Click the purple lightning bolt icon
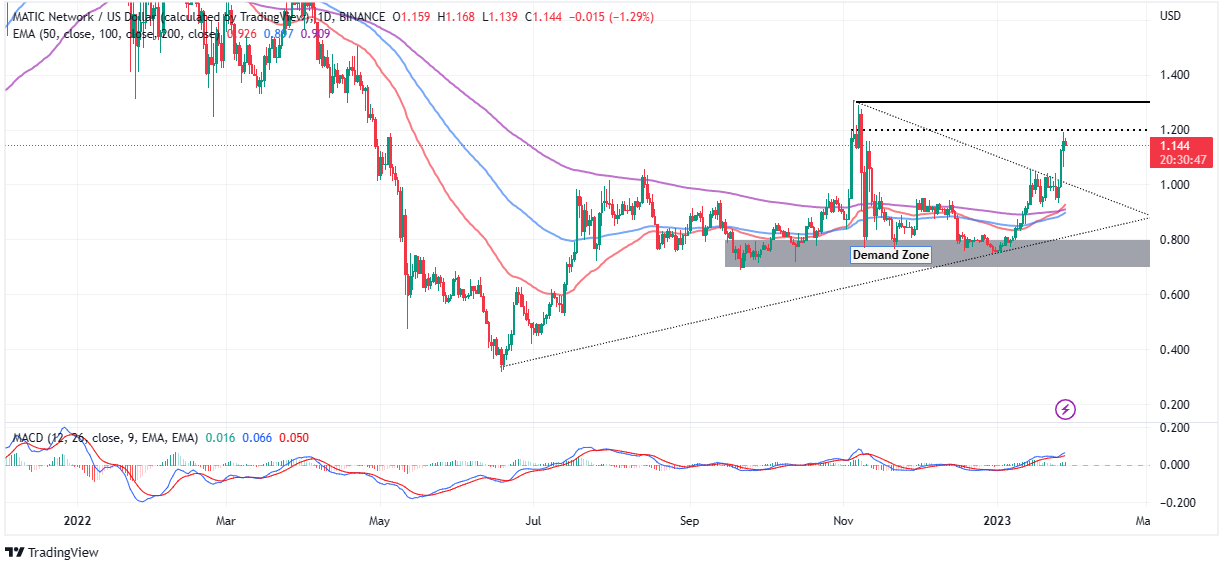Viewport: 1228px width, 570px height. pyautogui.click(x=1066, y=409)
